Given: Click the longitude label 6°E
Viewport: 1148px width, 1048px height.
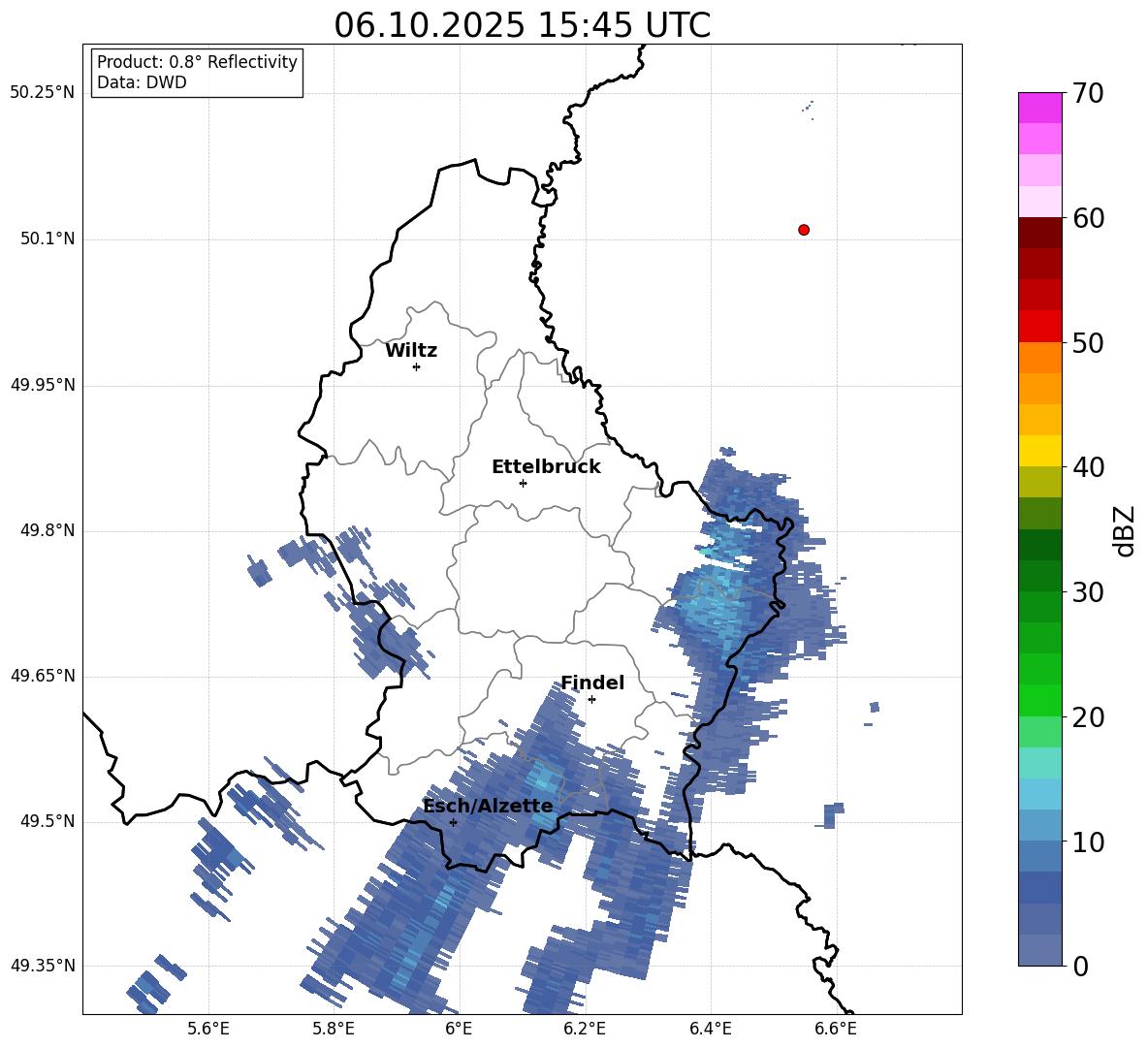Looking at the screenshot, I should (x=459, y=1029).
